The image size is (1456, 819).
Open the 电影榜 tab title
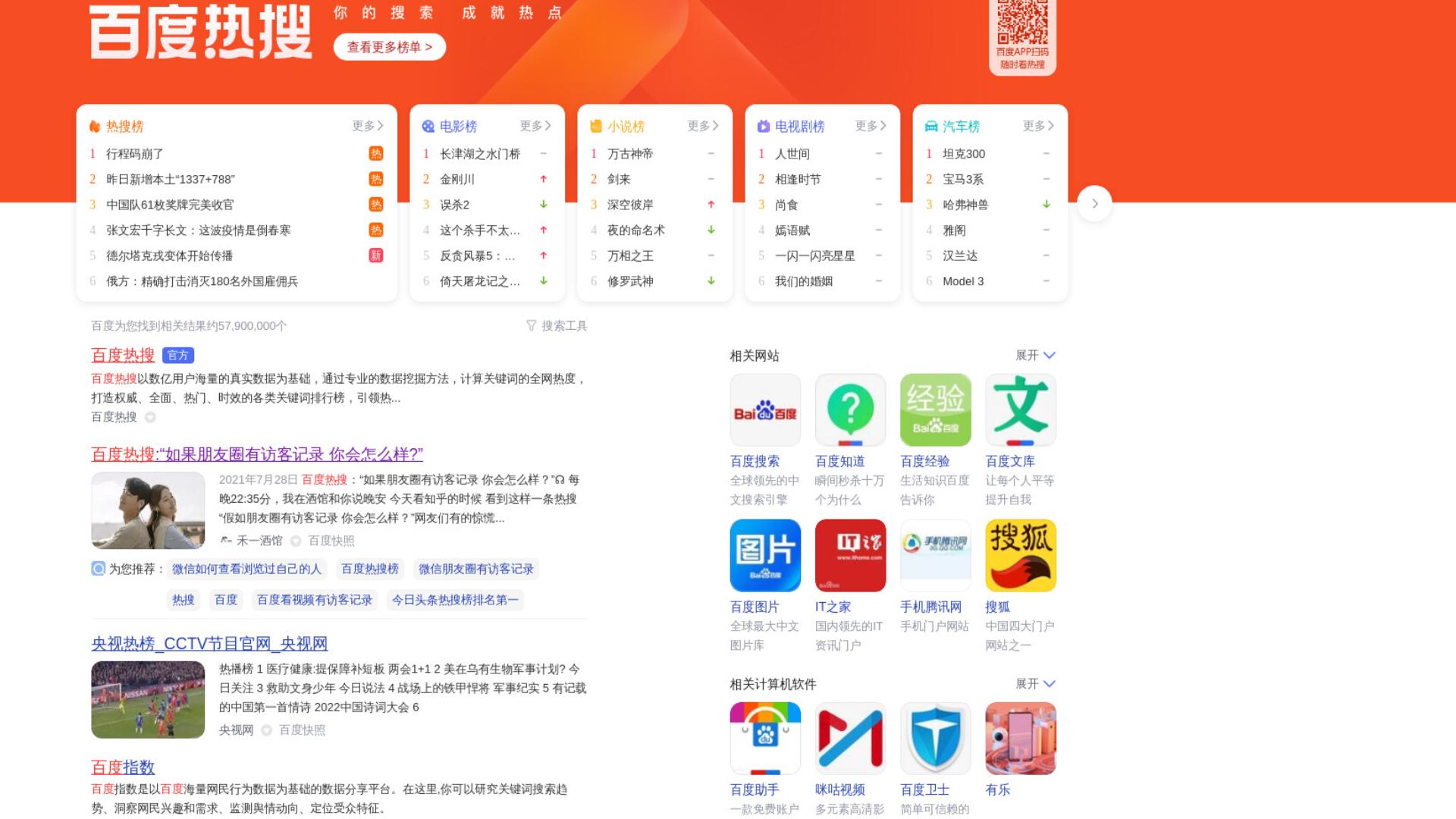(x=459, y=127)
